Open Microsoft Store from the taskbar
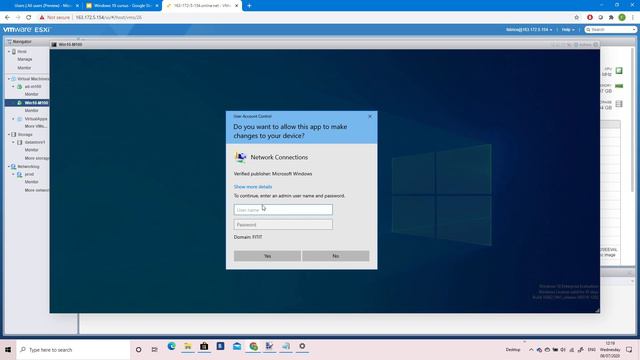 point(204,346)
